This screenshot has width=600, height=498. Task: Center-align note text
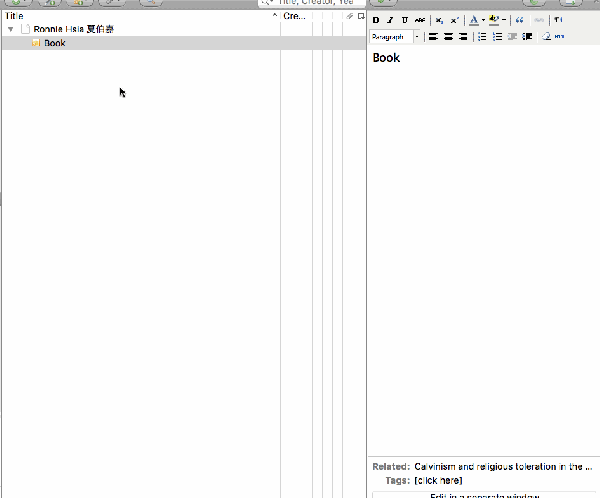448,37
